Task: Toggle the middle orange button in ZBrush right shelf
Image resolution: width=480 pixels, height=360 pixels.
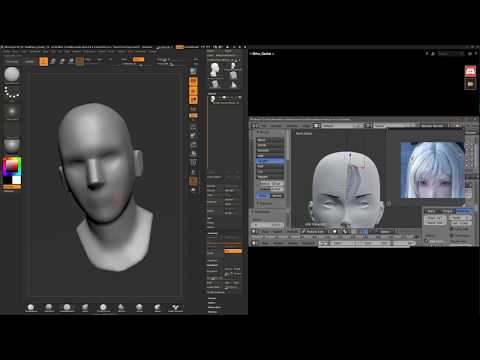Action: point(193,91)
